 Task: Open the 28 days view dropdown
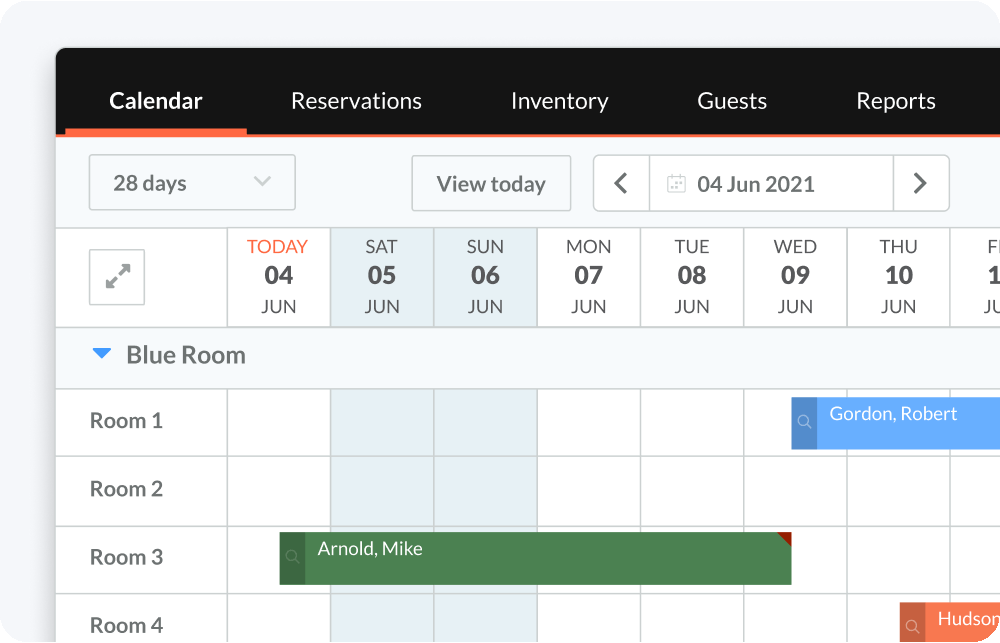(191, 182)
